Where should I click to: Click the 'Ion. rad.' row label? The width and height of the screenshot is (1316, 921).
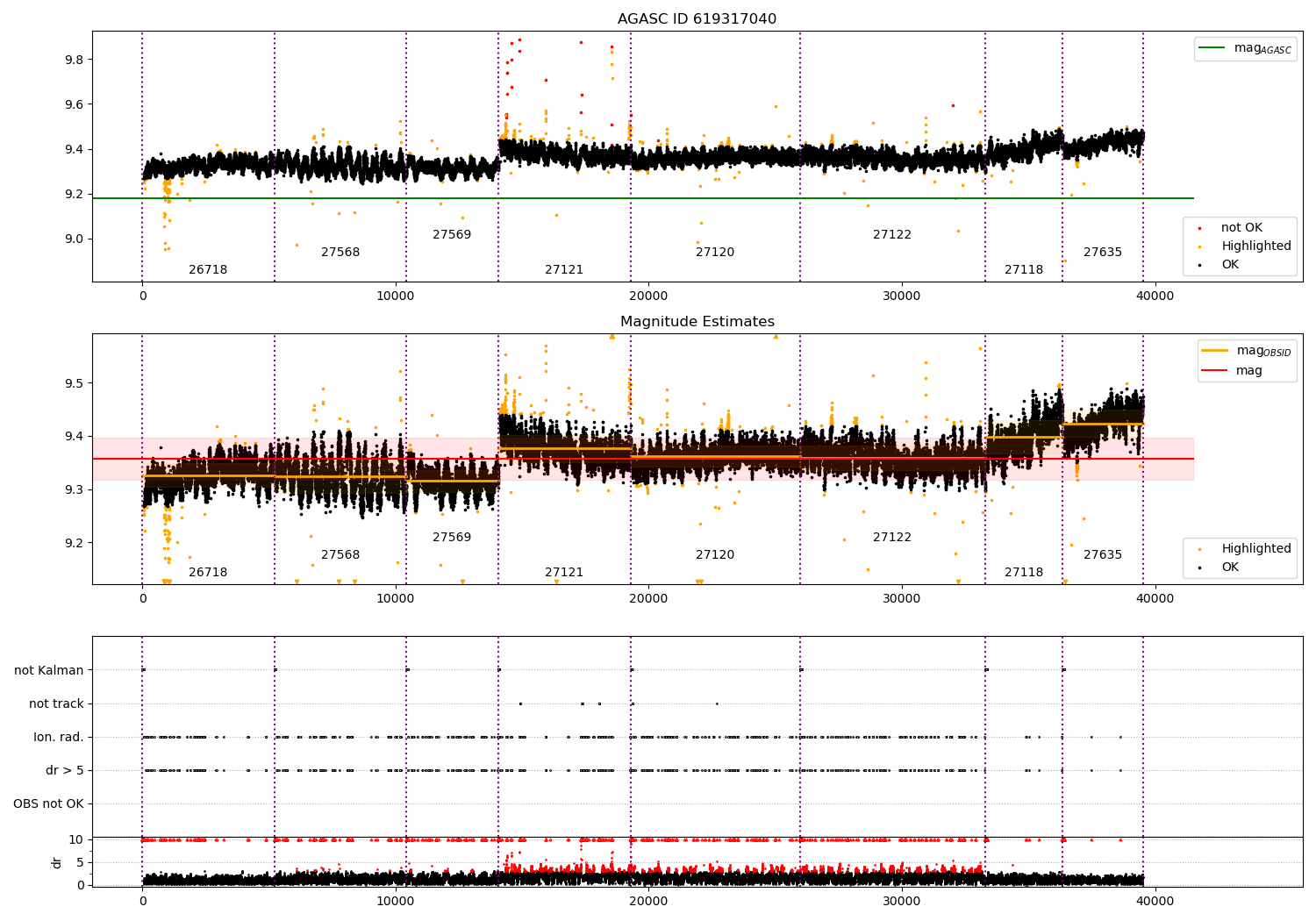[59, 737]
